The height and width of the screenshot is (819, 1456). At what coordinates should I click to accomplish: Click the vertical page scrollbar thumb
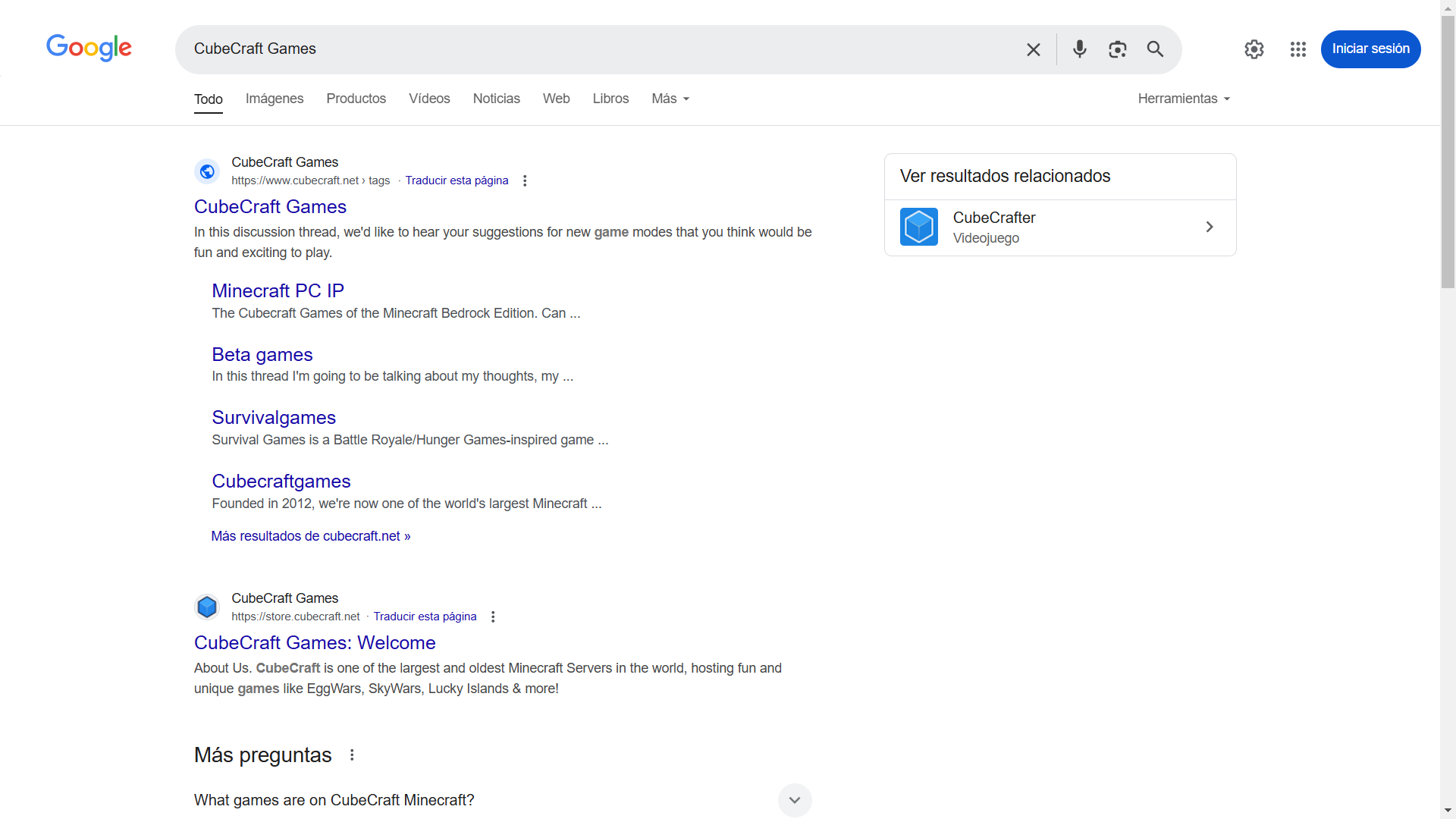click(1448, 152)
